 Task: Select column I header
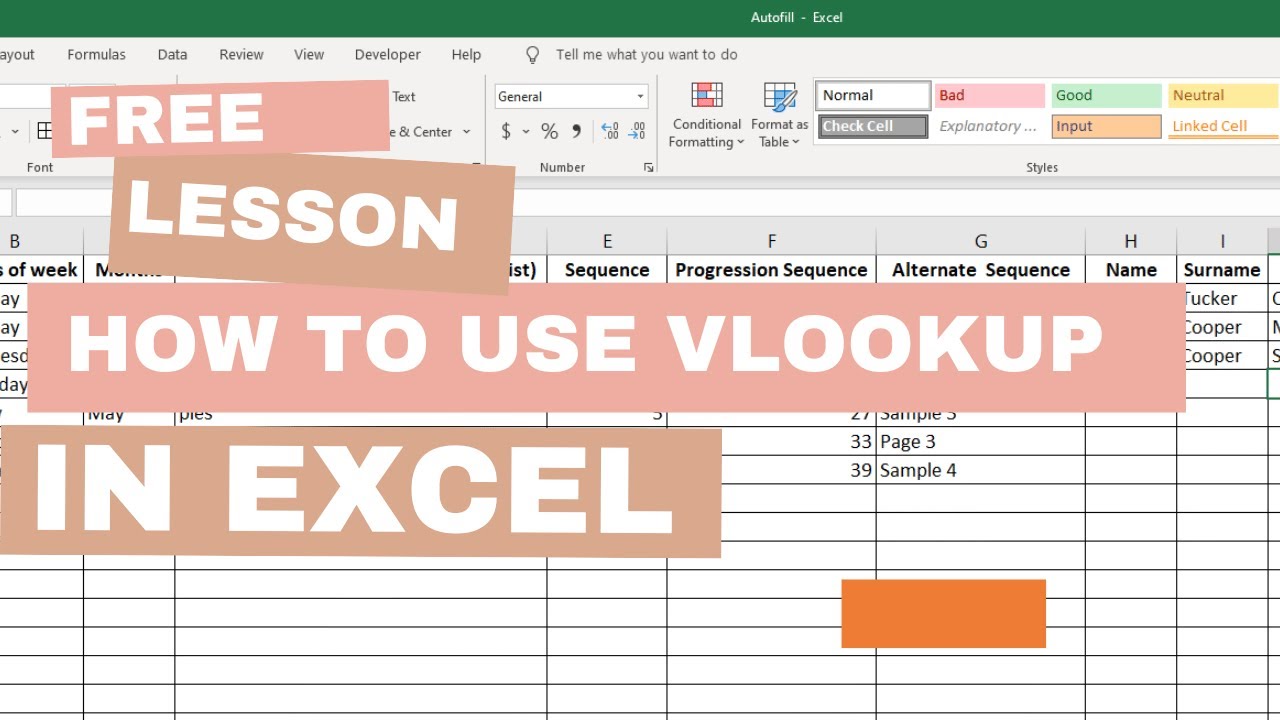click(x=1222, y=241)
